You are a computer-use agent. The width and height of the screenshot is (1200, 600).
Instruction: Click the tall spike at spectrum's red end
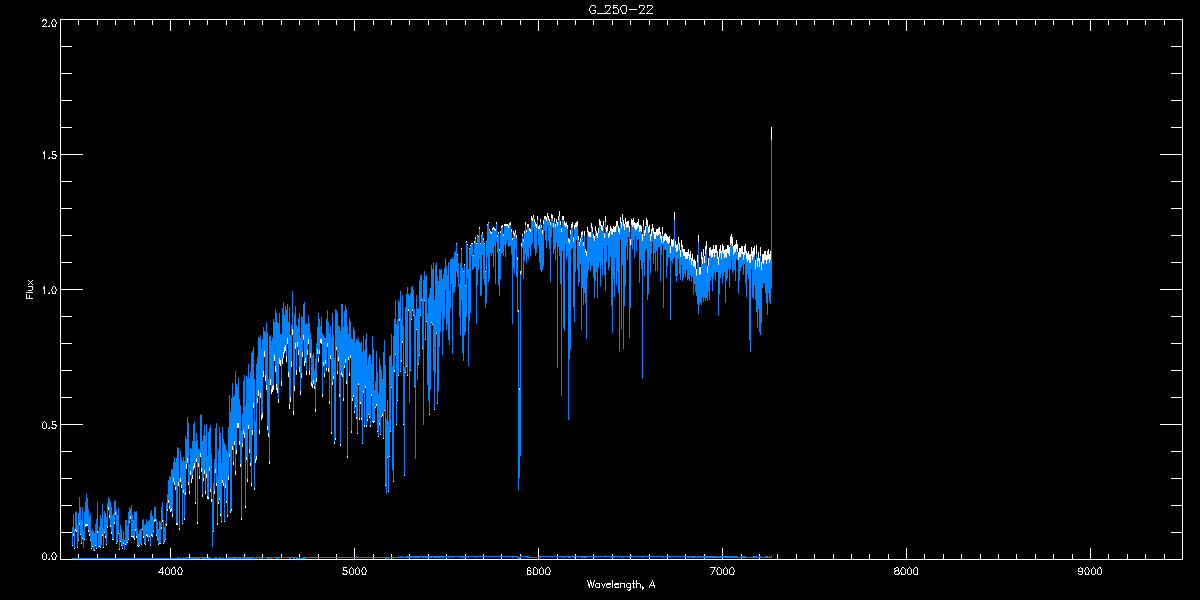coord(771,190)
